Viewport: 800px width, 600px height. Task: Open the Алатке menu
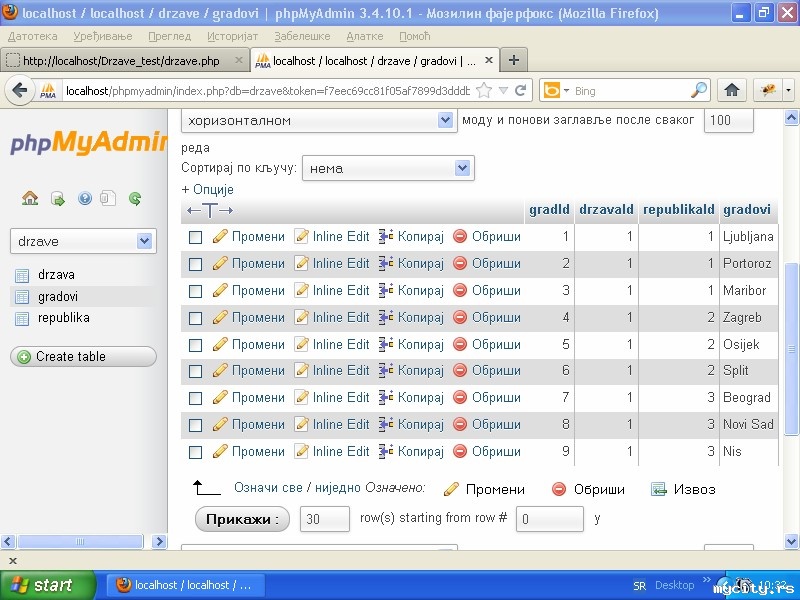click(365, 36)
